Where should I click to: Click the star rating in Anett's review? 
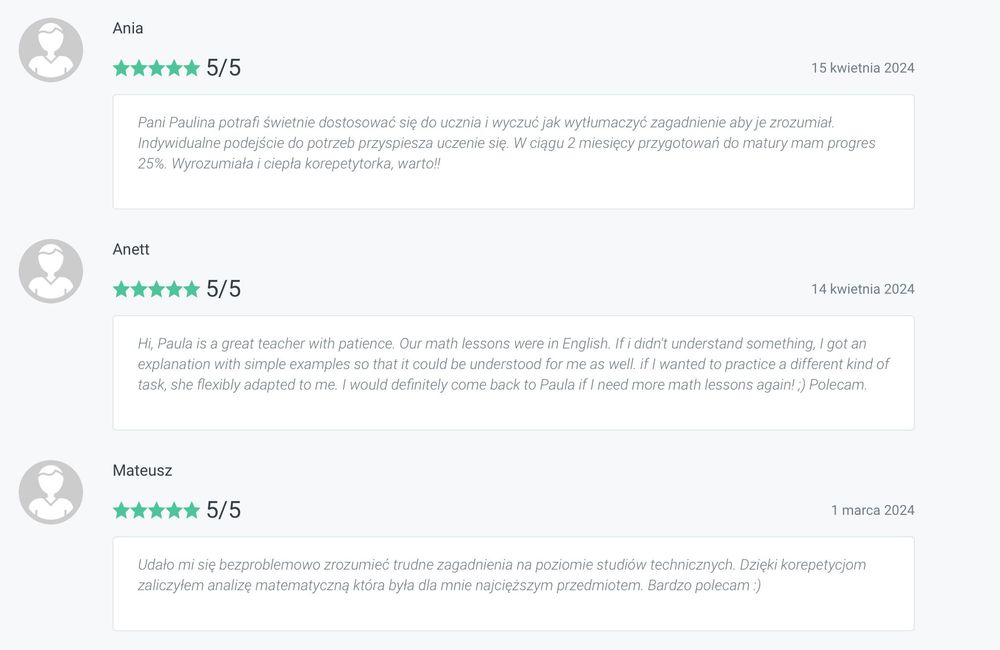coord(156,289)
